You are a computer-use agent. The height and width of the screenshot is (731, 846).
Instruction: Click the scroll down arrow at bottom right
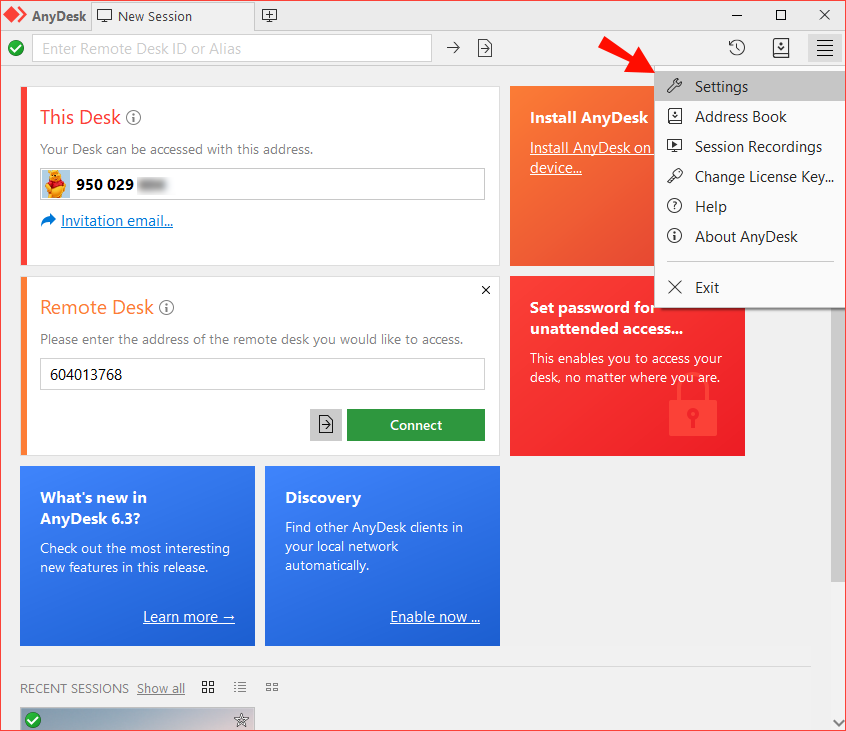point(838,722)
